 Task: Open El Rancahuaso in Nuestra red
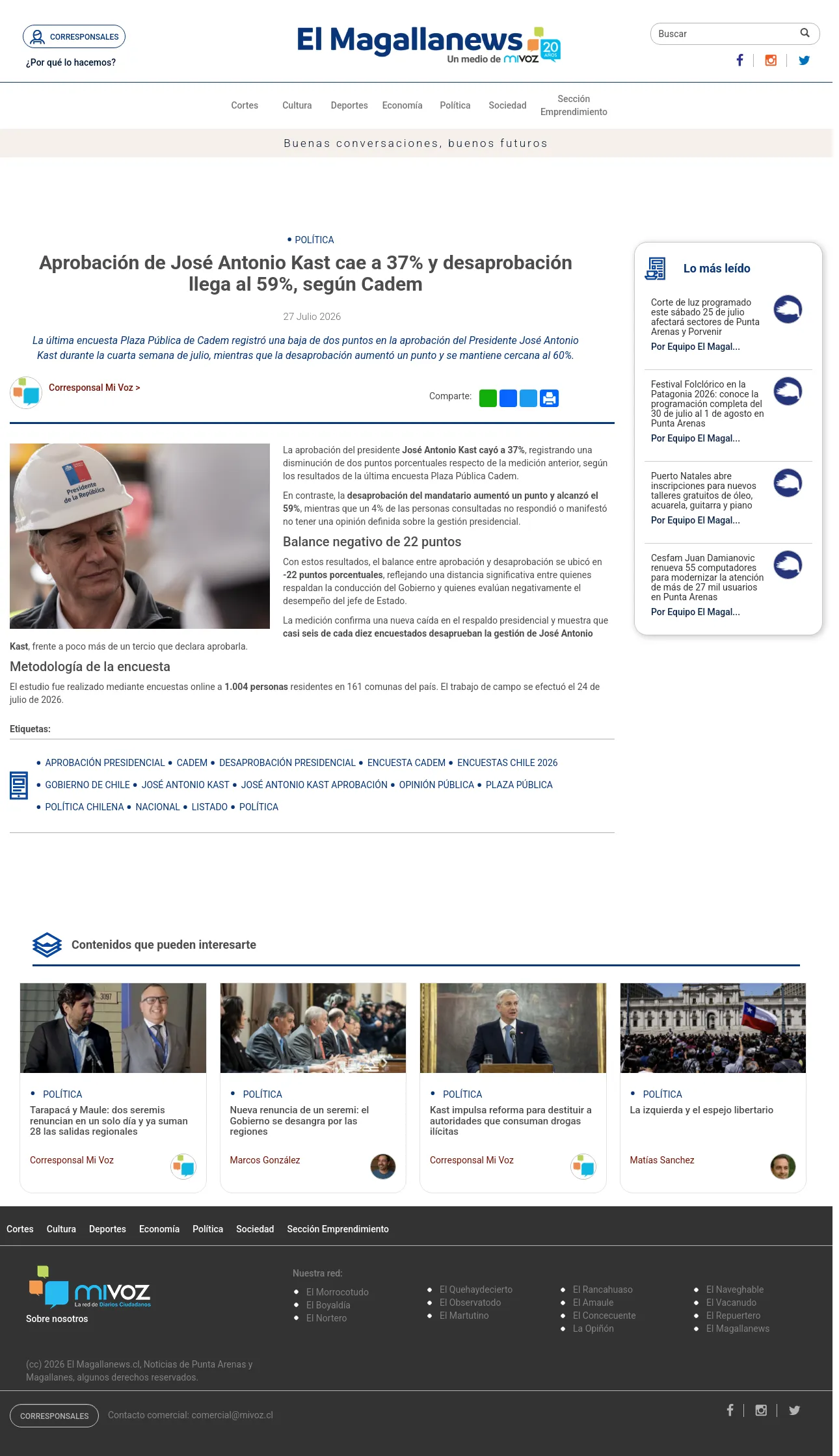pyautogui.click(x=603, y=1290)
